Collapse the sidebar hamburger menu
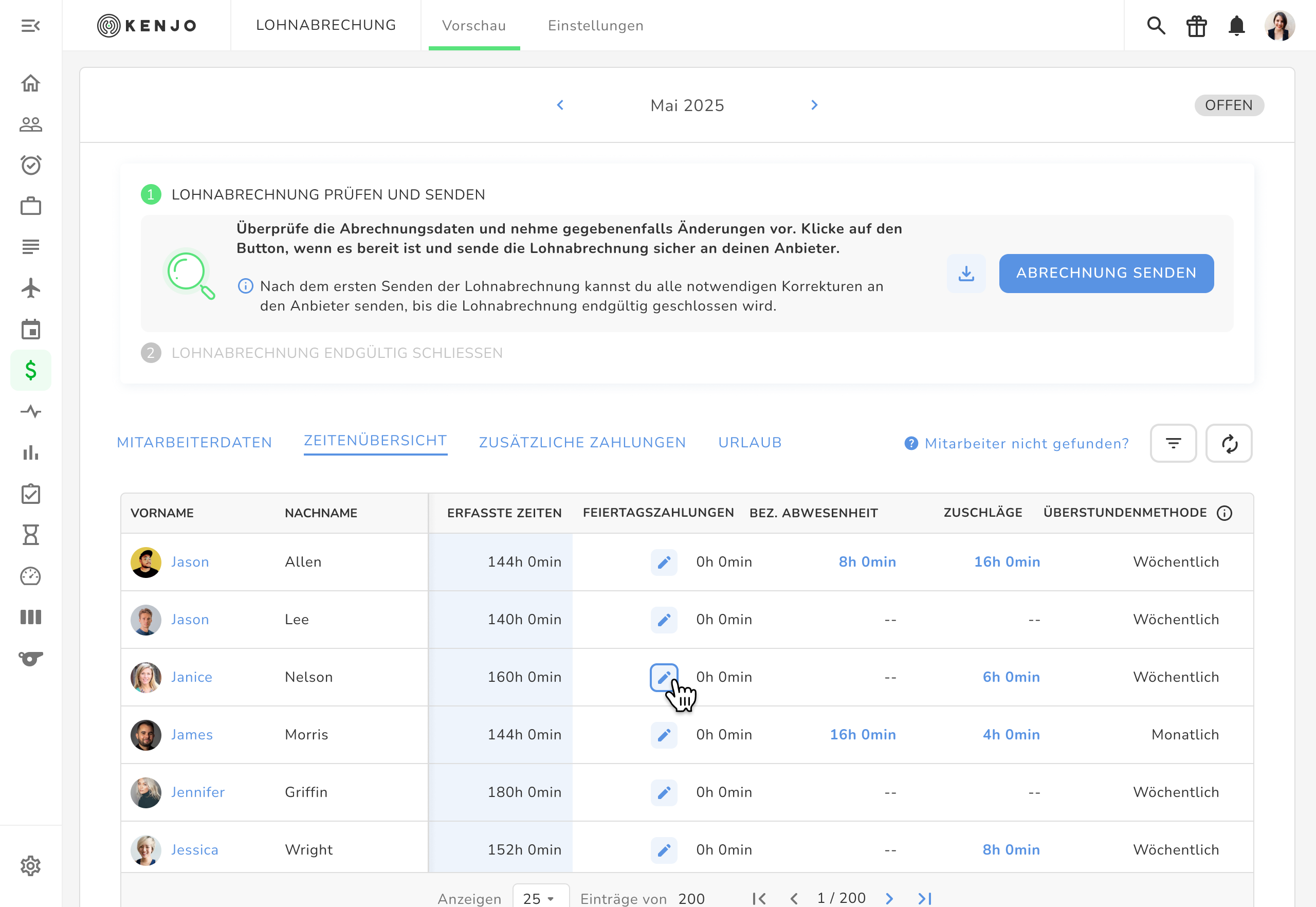 point(31,26)
